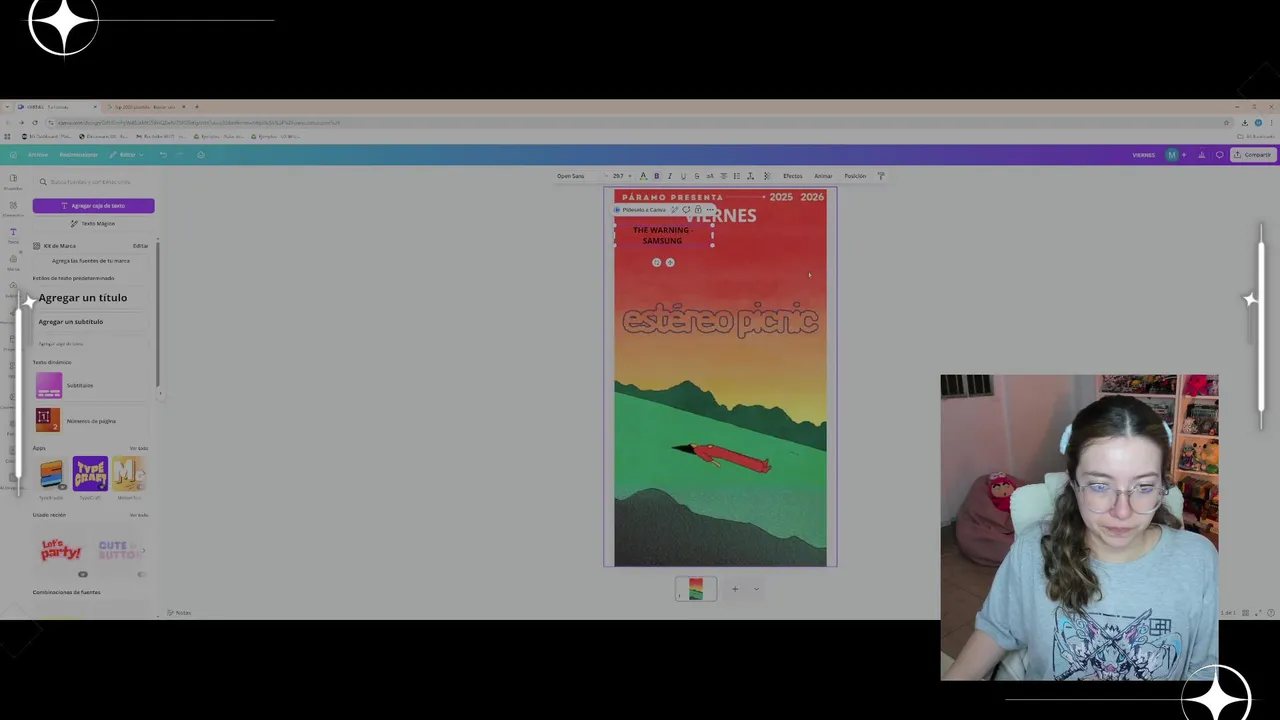Expand the Editar mode dropdown

[x=127, y=155]
